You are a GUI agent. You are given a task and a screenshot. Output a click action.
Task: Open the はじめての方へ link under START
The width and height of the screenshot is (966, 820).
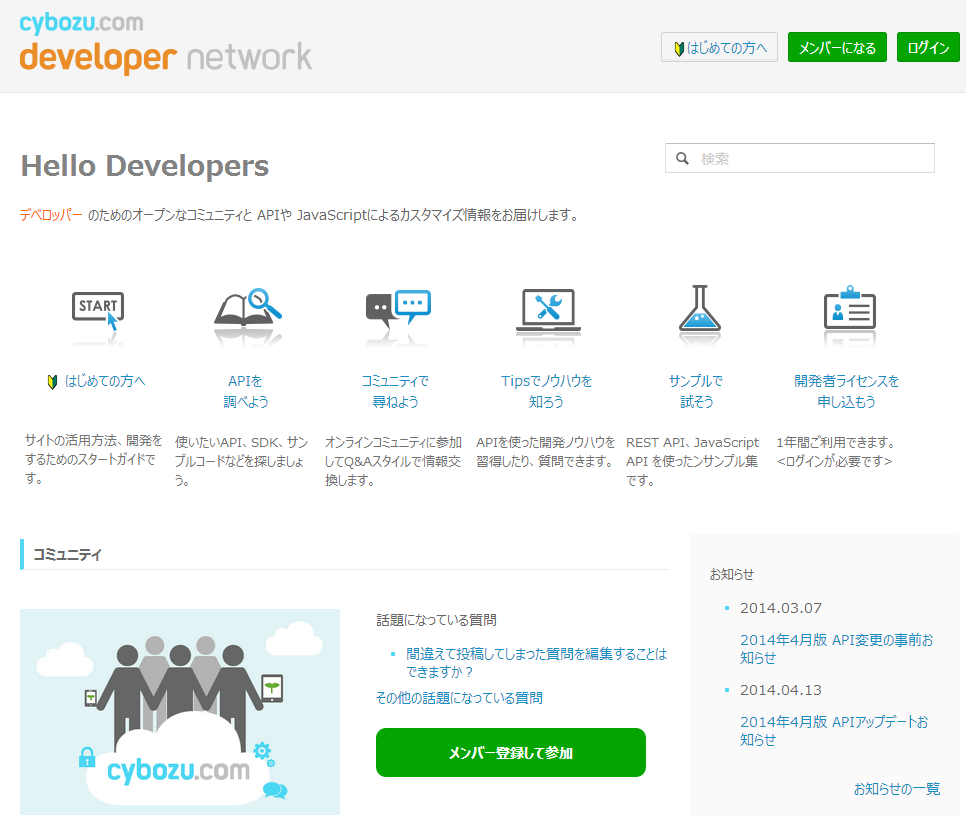[105, 381]
